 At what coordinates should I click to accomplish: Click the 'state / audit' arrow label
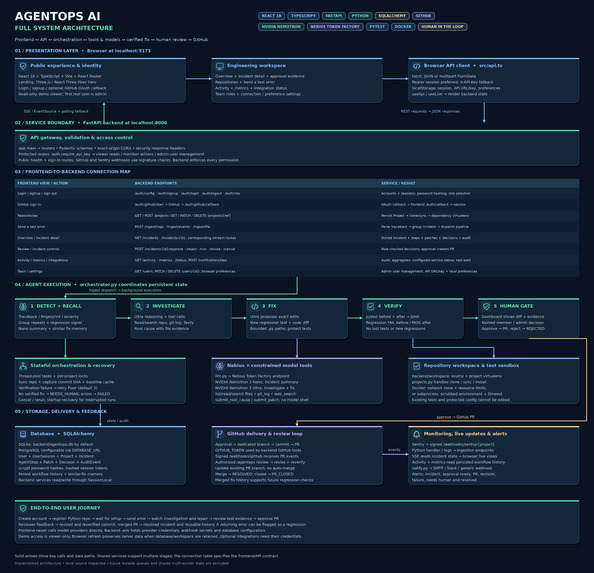pos(117,421)
